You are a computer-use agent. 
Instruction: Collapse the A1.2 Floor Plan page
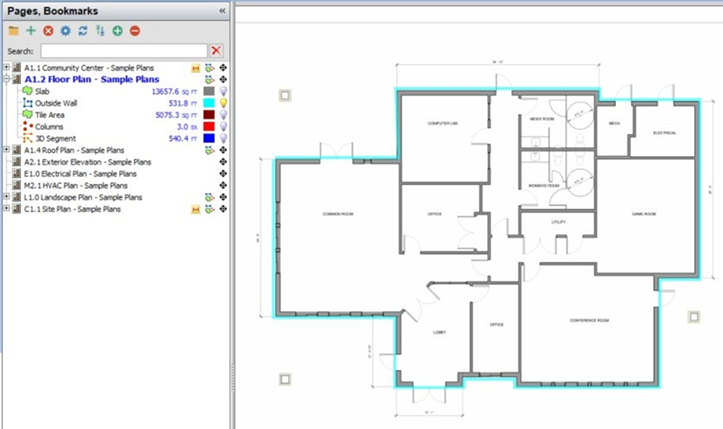(6, 79)
